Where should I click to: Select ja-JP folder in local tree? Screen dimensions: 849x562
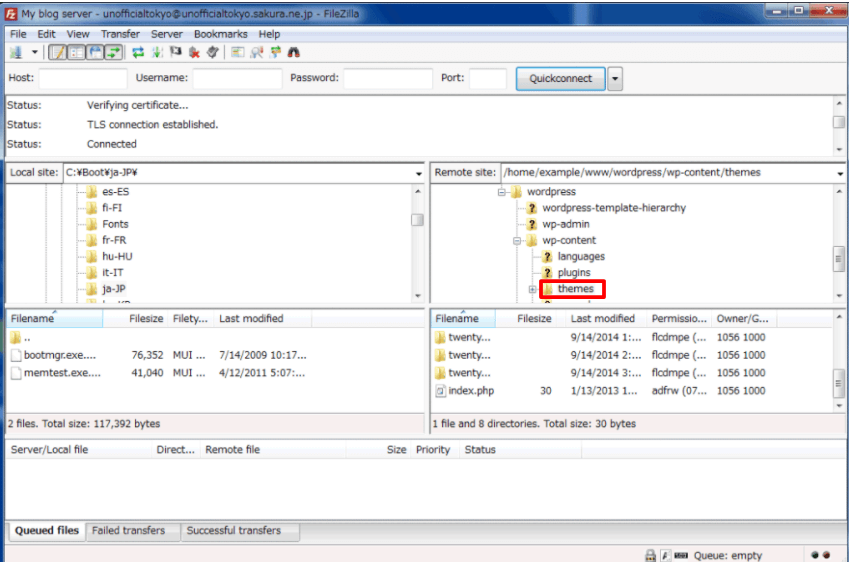tap(114, 289)
